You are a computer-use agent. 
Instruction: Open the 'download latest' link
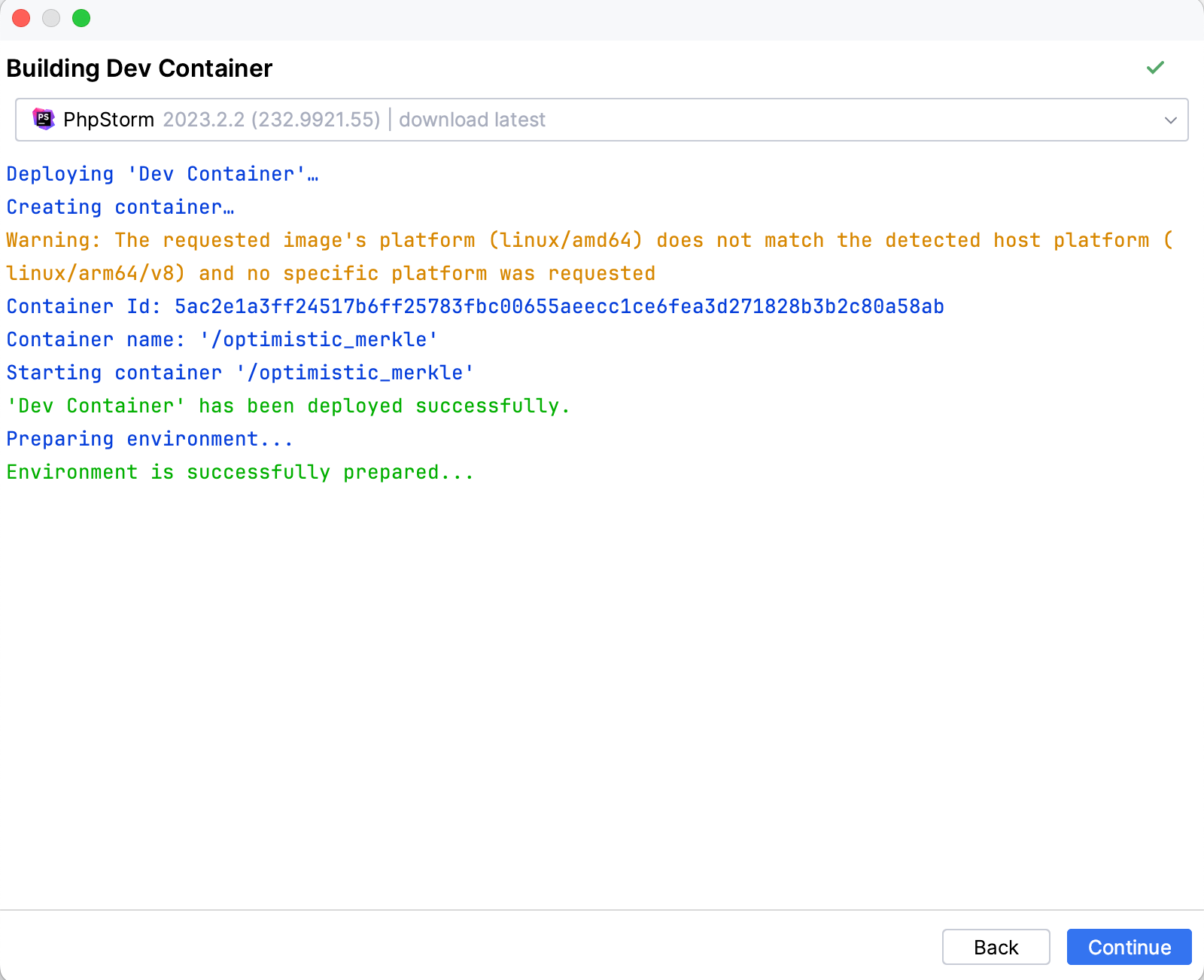[x=473, y=119]
